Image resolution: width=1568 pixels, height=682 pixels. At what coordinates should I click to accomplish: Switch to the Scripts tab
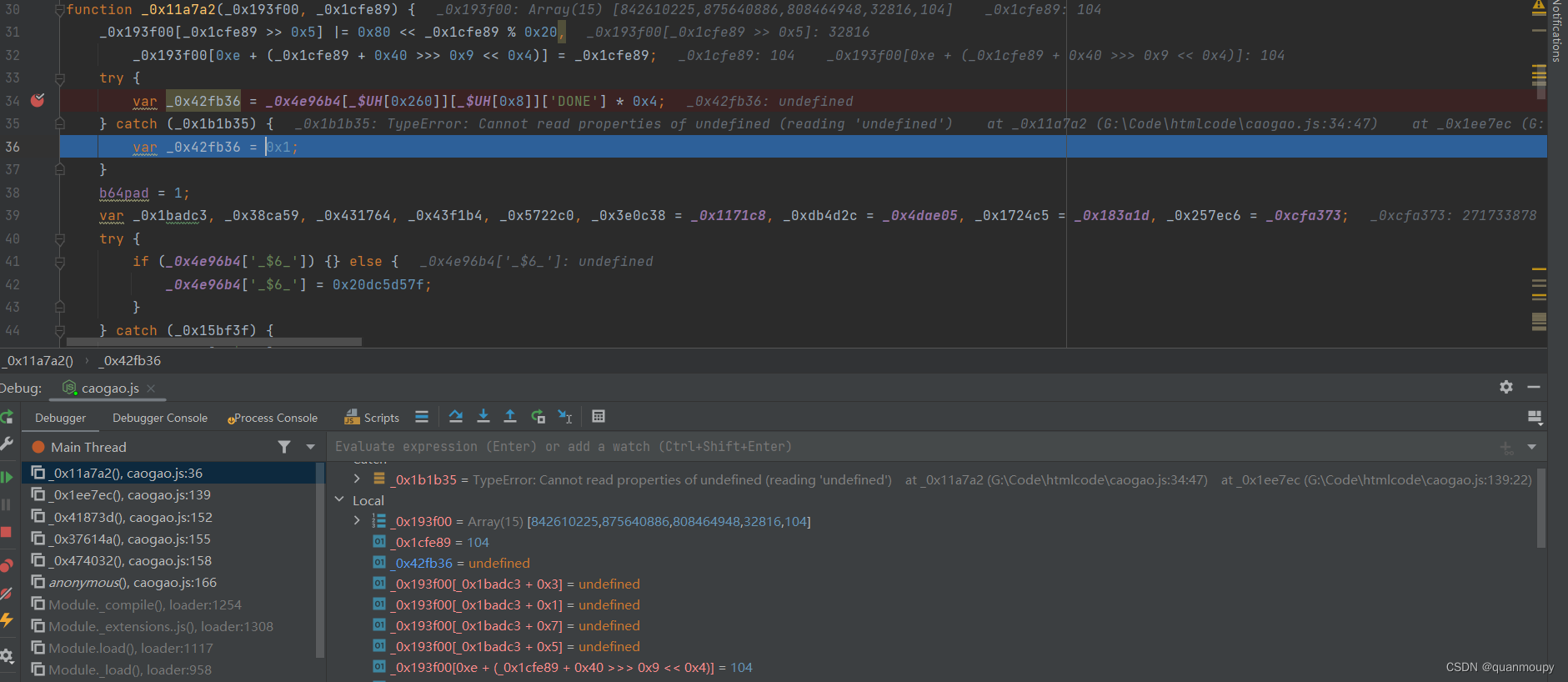[372, 418]
